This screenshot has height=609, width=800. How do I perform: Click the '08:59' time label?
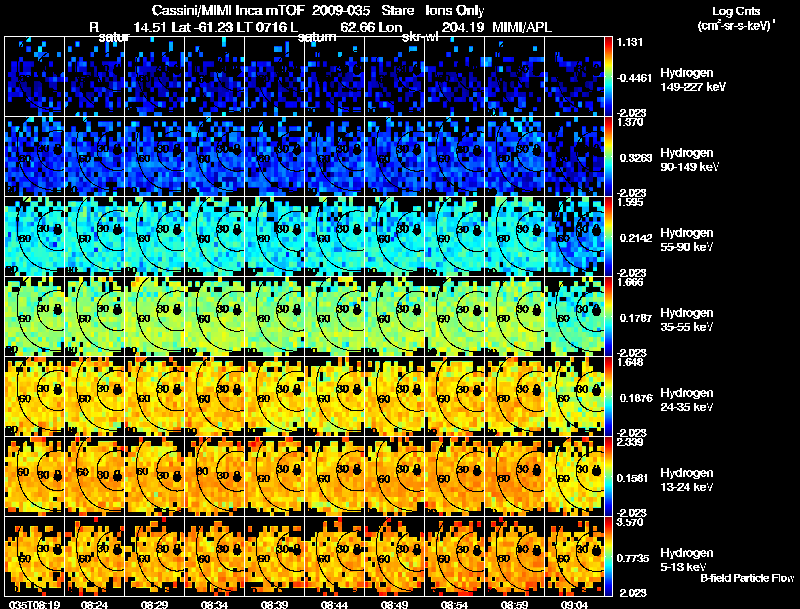tap(514, 604)
